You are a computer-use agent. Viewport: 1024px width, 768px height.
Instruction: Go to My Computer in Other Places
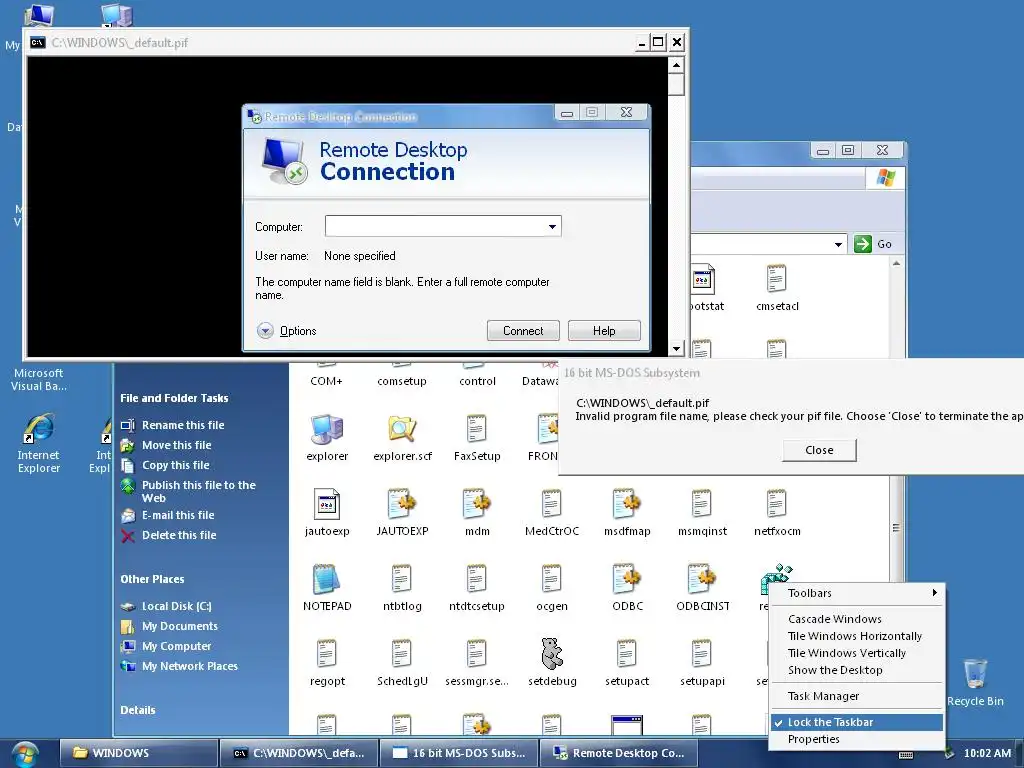[x=176, y=647]
